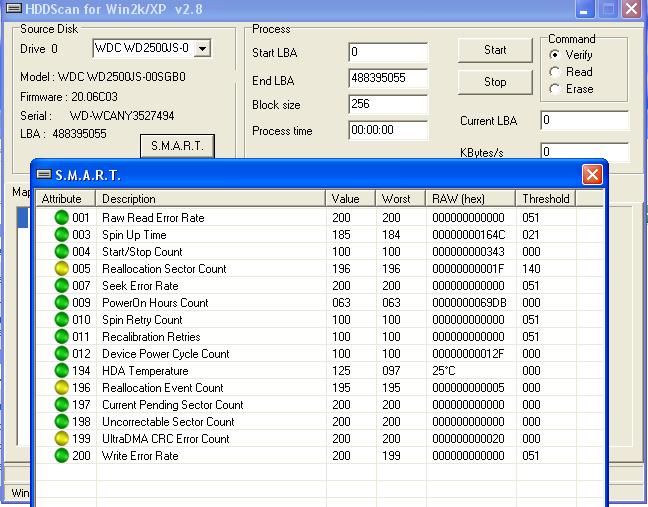The width and height of the screenshot is (648, 507).
Task: Click the End LBA input field
Action: coord(388,78)
